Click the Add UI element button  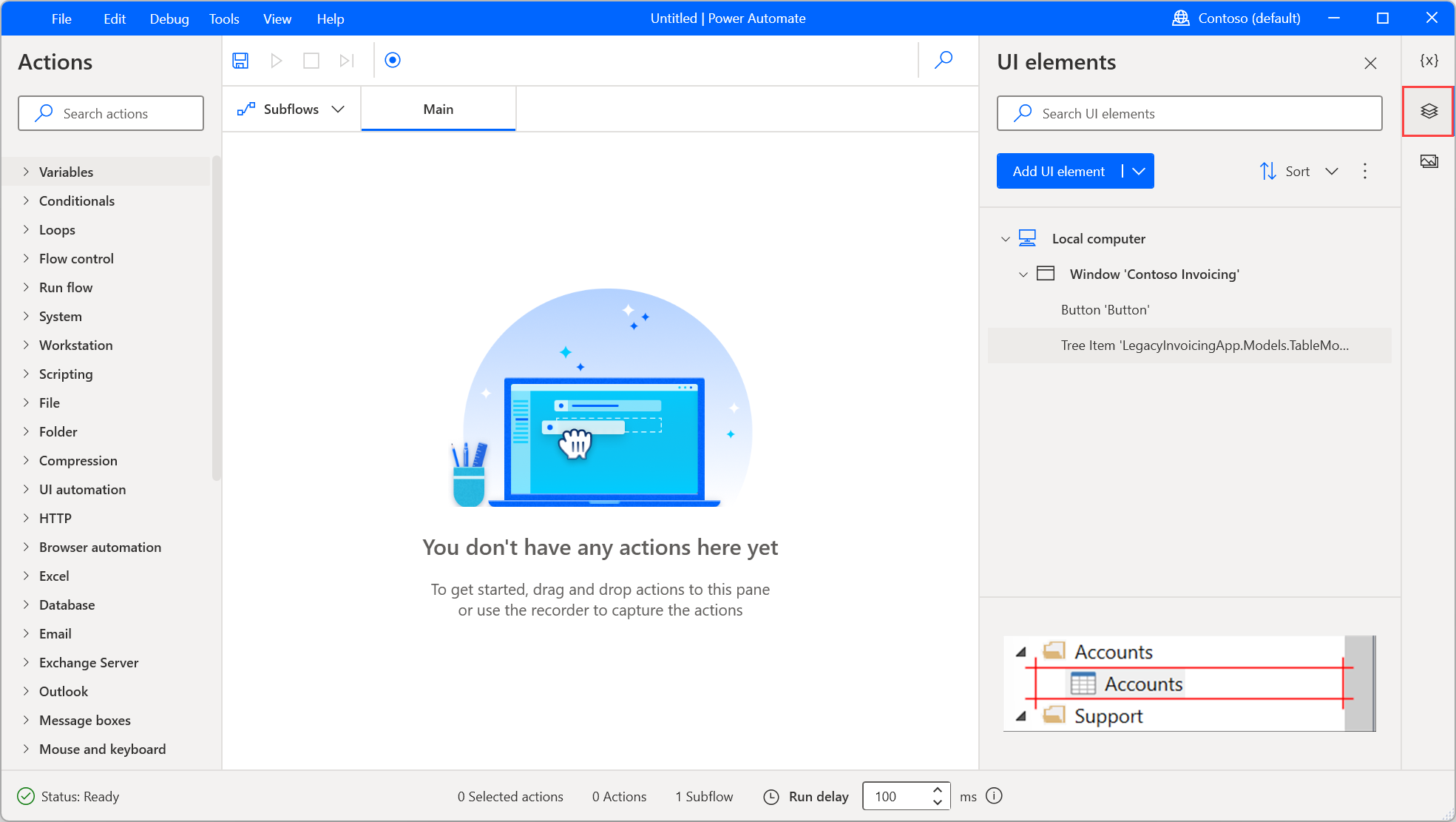tap(1058, 170)
